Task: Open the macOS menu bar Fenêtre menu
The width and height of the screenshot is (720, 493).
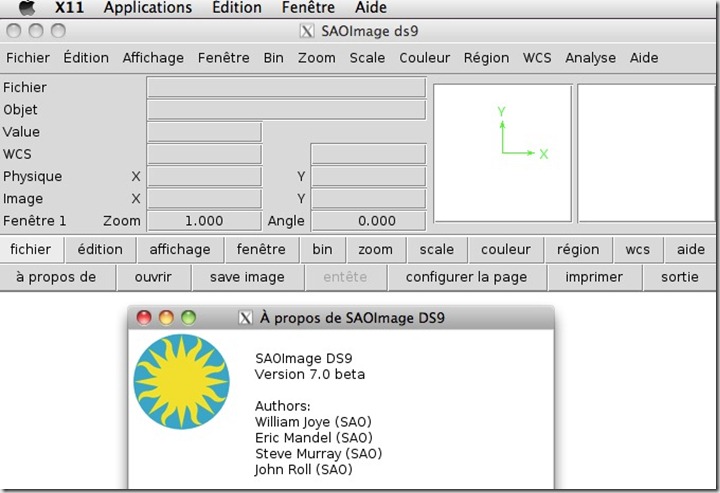Action: pos(308,7)
